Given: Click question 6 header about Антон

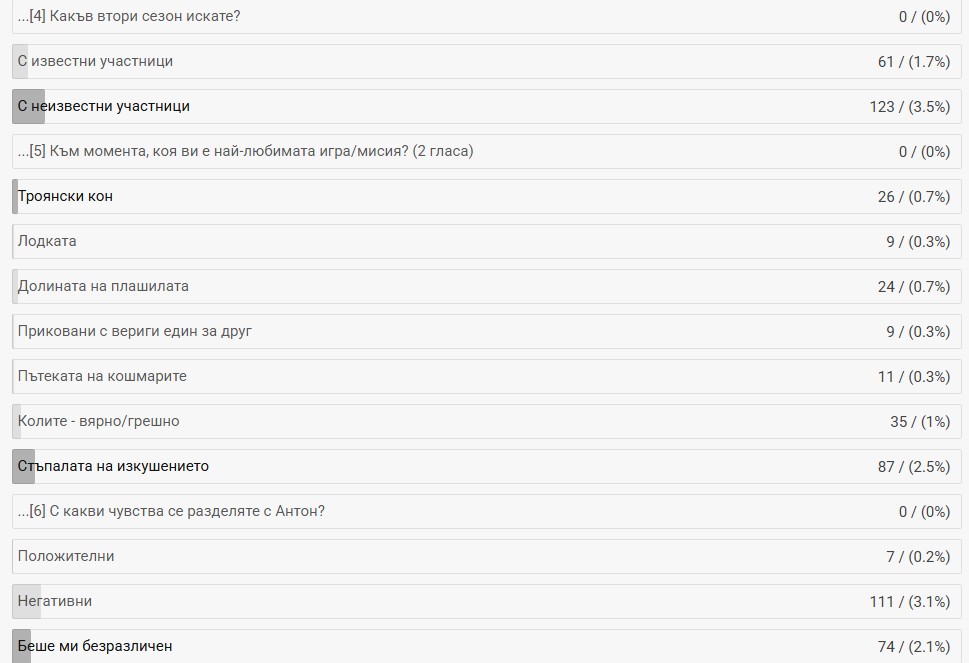Looking at the screenshot, I should pyautogui.click(x=171, y=512).
